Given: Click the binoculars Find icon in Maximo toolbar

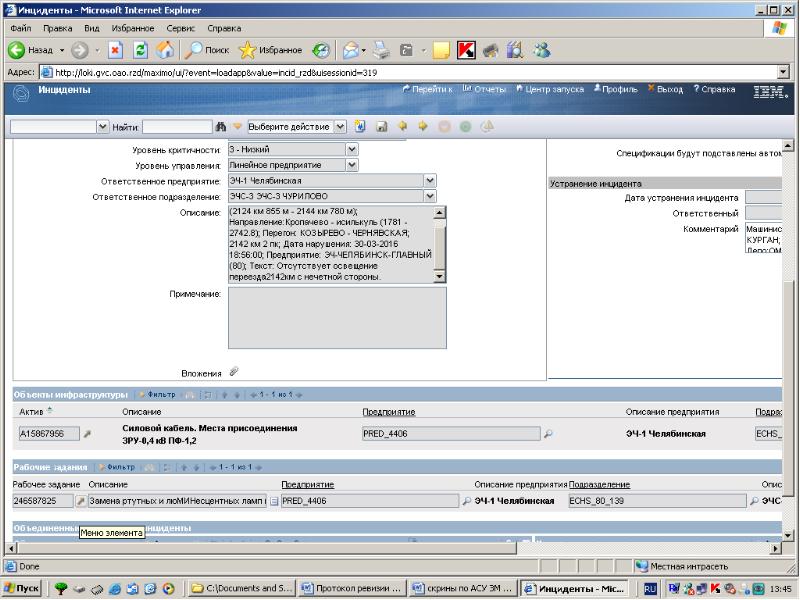Looking at the screenshot, I should [x=220, y=127].
